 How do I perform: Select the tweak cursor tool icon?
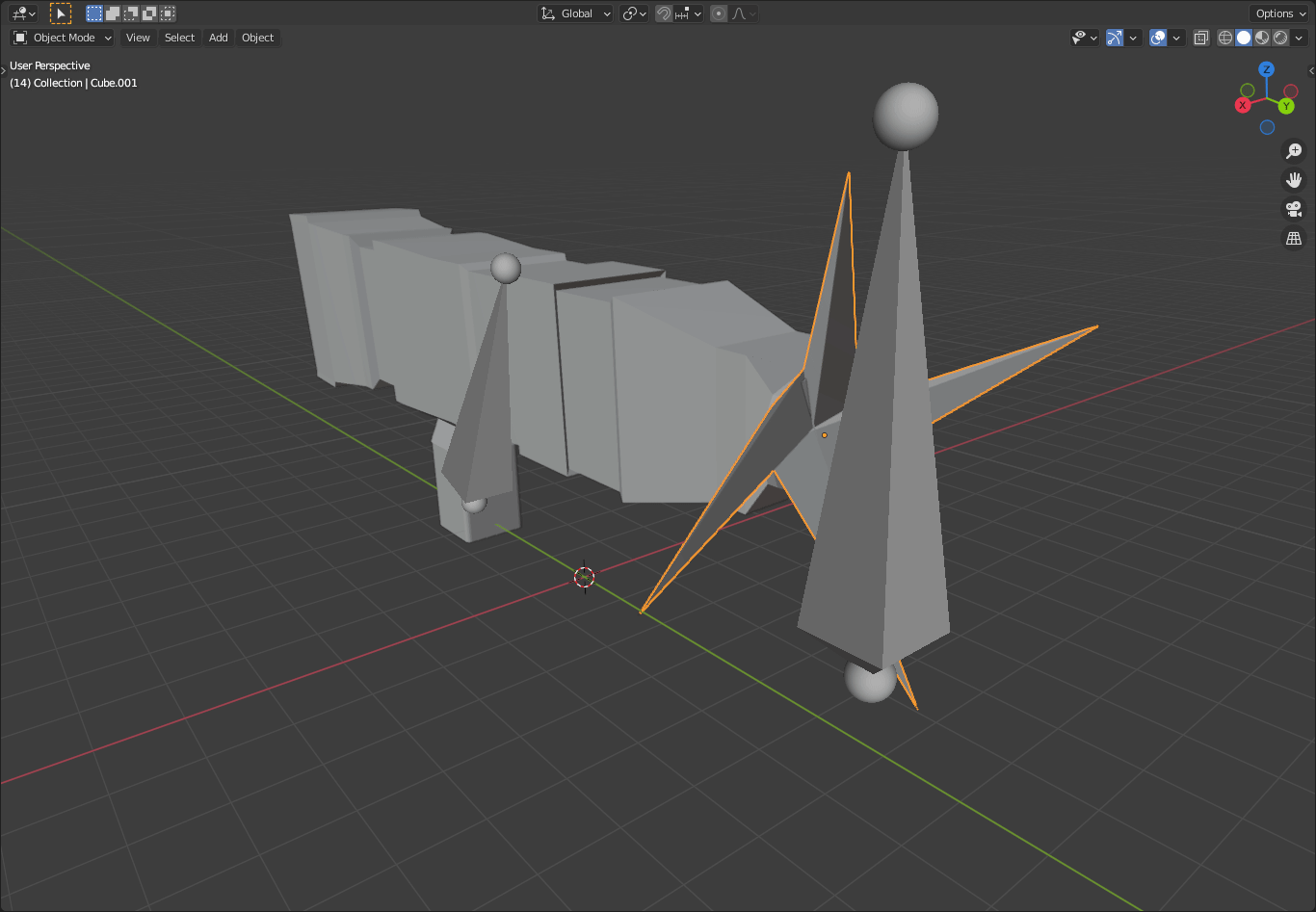click(x=61, y=13)
